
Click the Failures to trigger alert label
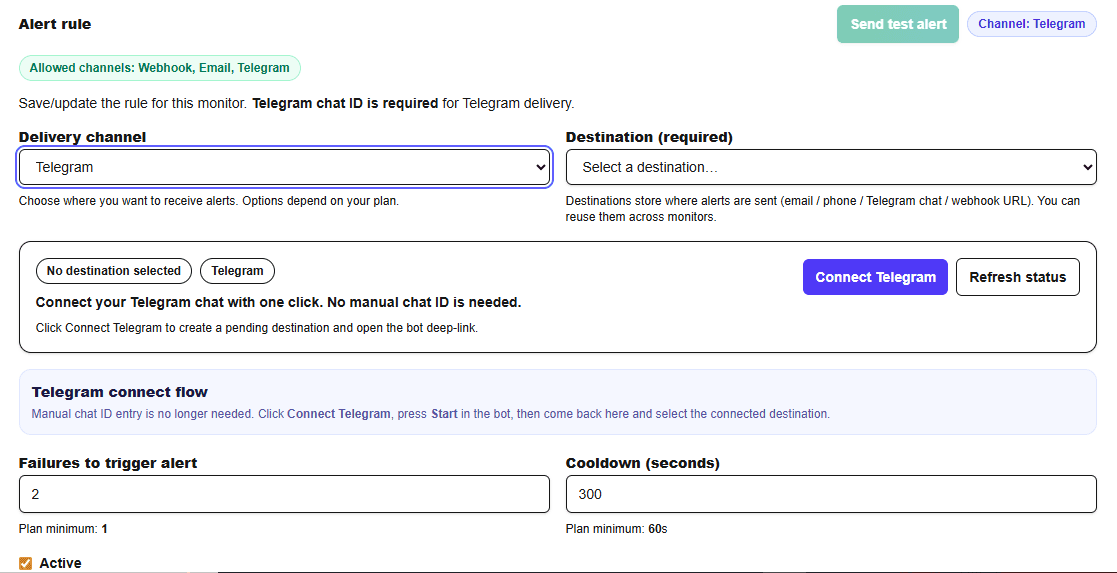coord(108,463)
